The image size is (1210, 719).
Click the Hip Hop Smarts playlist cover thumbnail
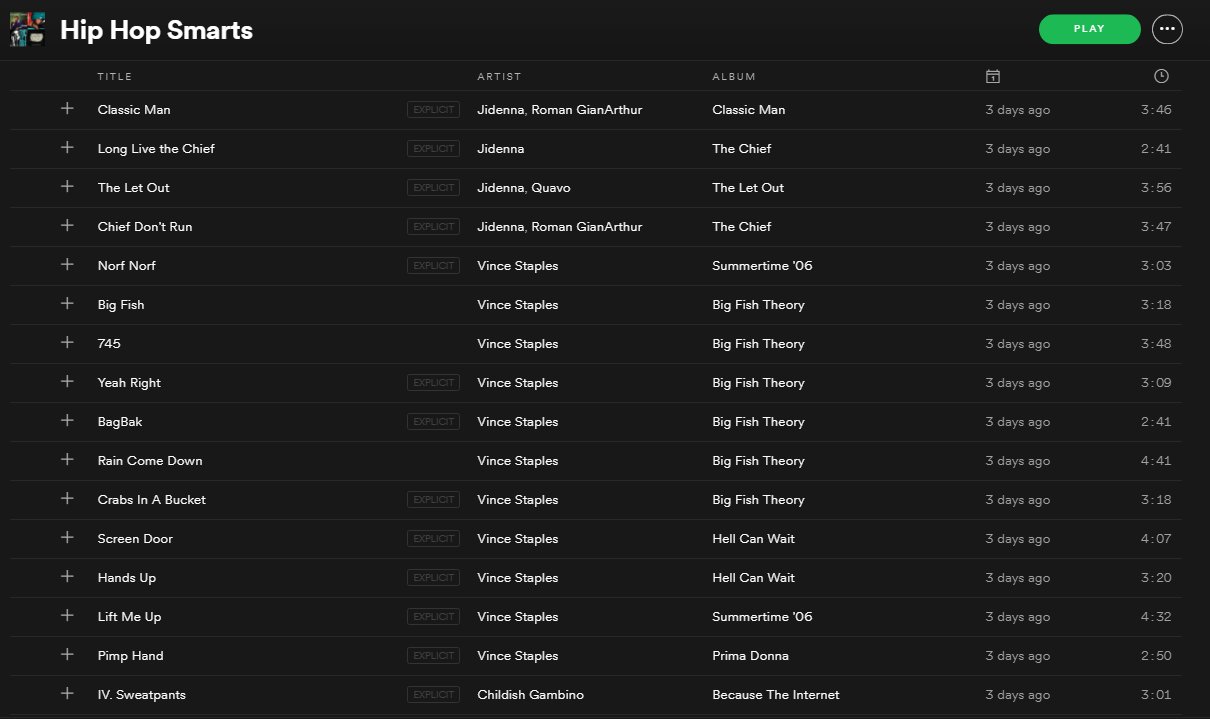click(27, 29)
